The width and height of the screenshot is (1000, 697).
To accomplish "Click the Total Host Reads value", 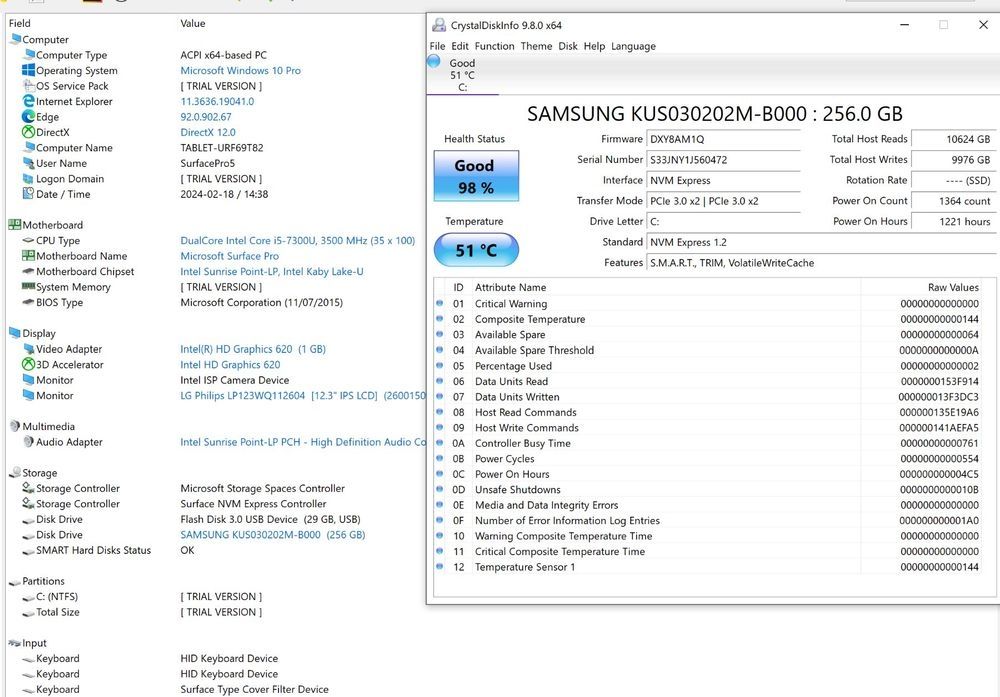I will (x=953, y=139).
